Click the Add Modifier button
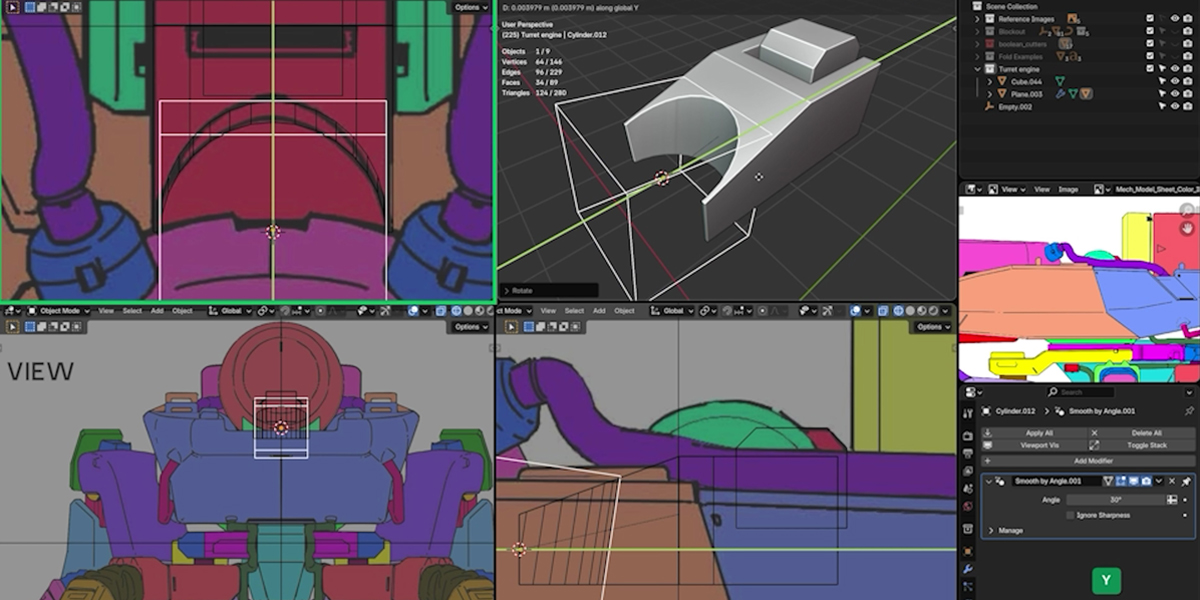Viewport: 1200px width, 600px height. click(x=1088, y=461)
